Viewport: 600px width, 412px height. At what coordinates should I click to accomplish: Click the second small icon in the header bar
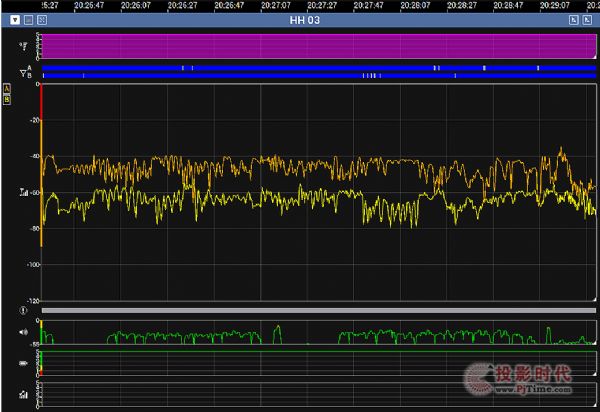pyautogui.click(x=28, y=19)
